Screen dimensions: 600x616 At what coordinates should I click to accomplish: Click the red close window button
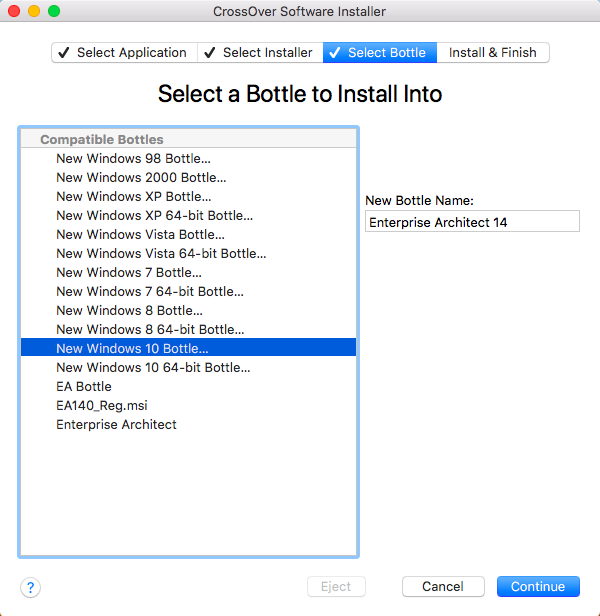(14, 11)
